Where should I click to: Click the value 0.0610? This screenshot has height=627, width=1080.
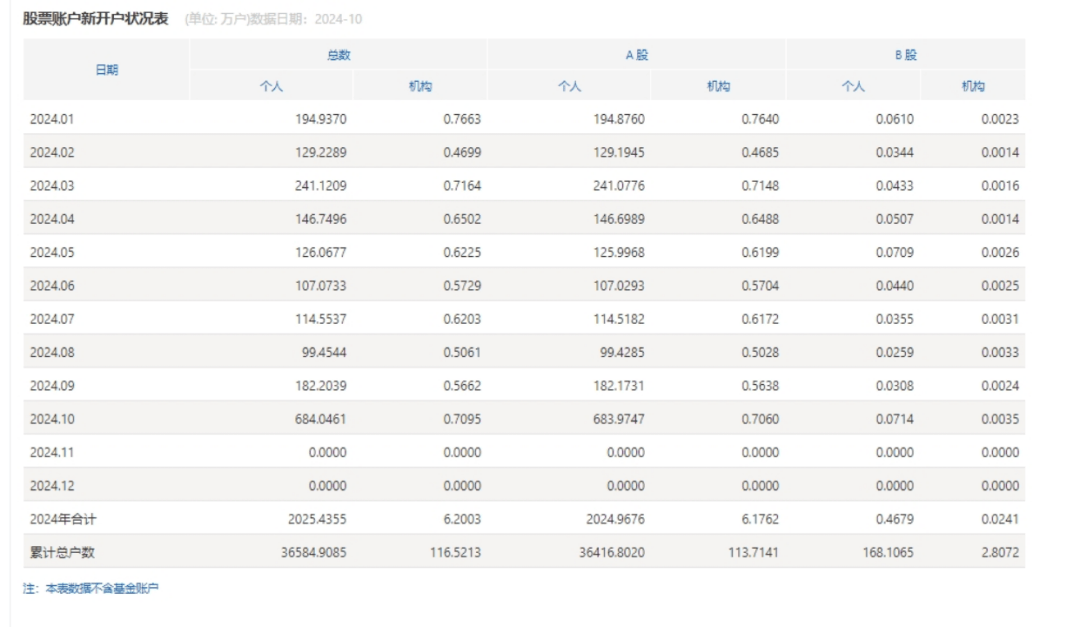tap(895, 119)
